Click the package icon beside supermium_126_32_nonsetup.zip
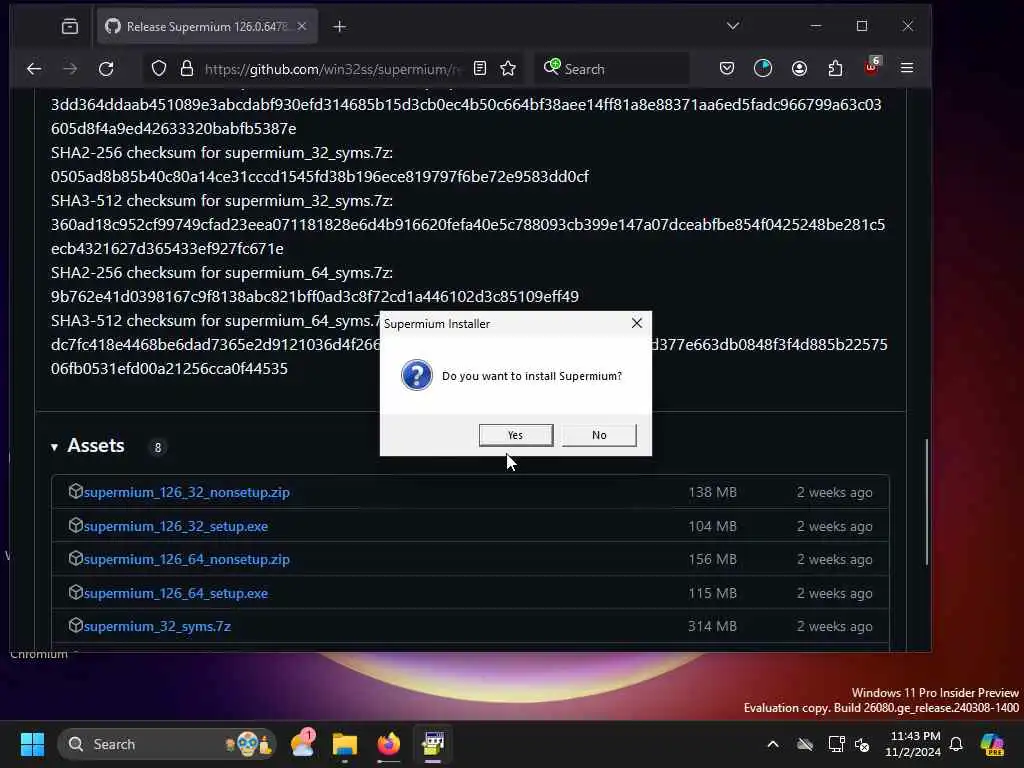Viewport: 1024px width, 768px height. click(x=76, y=491)
